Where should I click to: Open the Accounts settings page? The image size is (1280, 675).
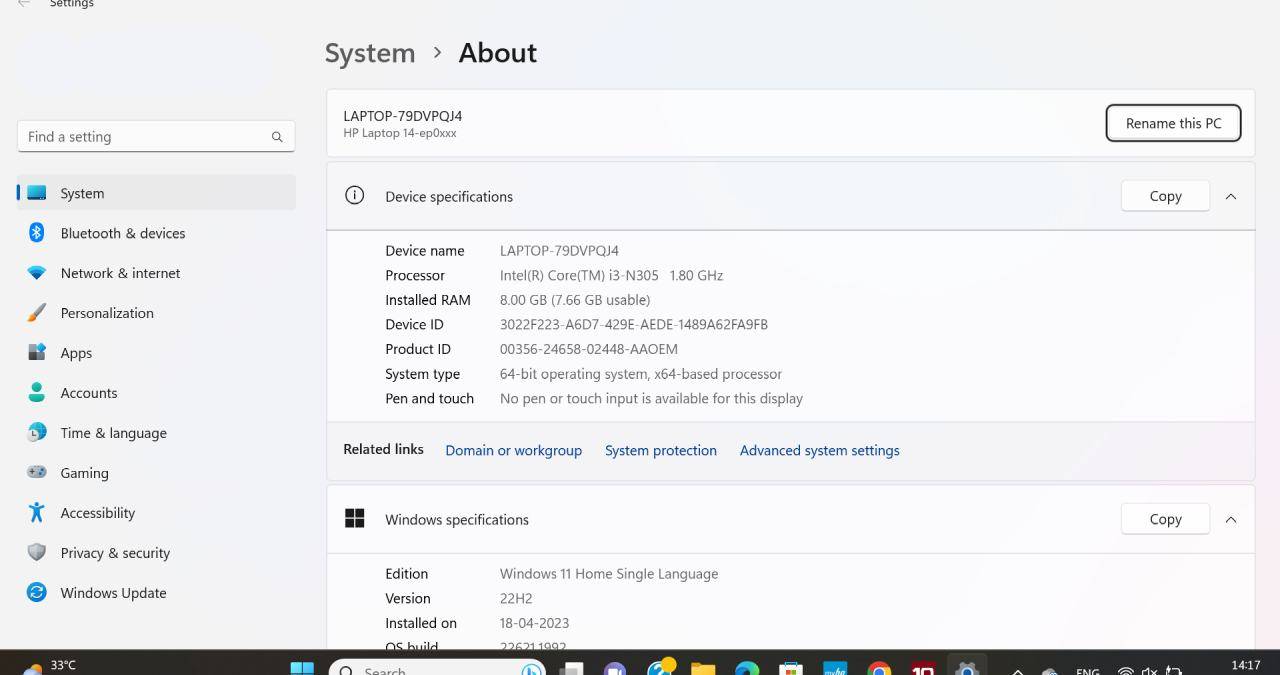88,393
